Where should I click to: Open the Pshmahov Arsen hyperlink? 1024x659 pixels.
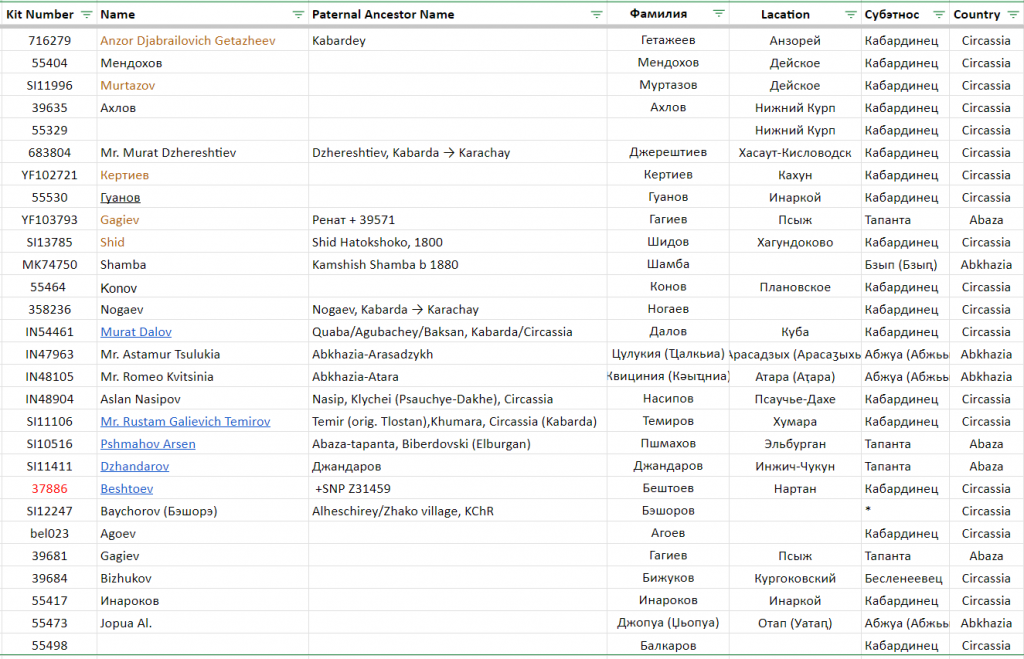tap(147, 444)
